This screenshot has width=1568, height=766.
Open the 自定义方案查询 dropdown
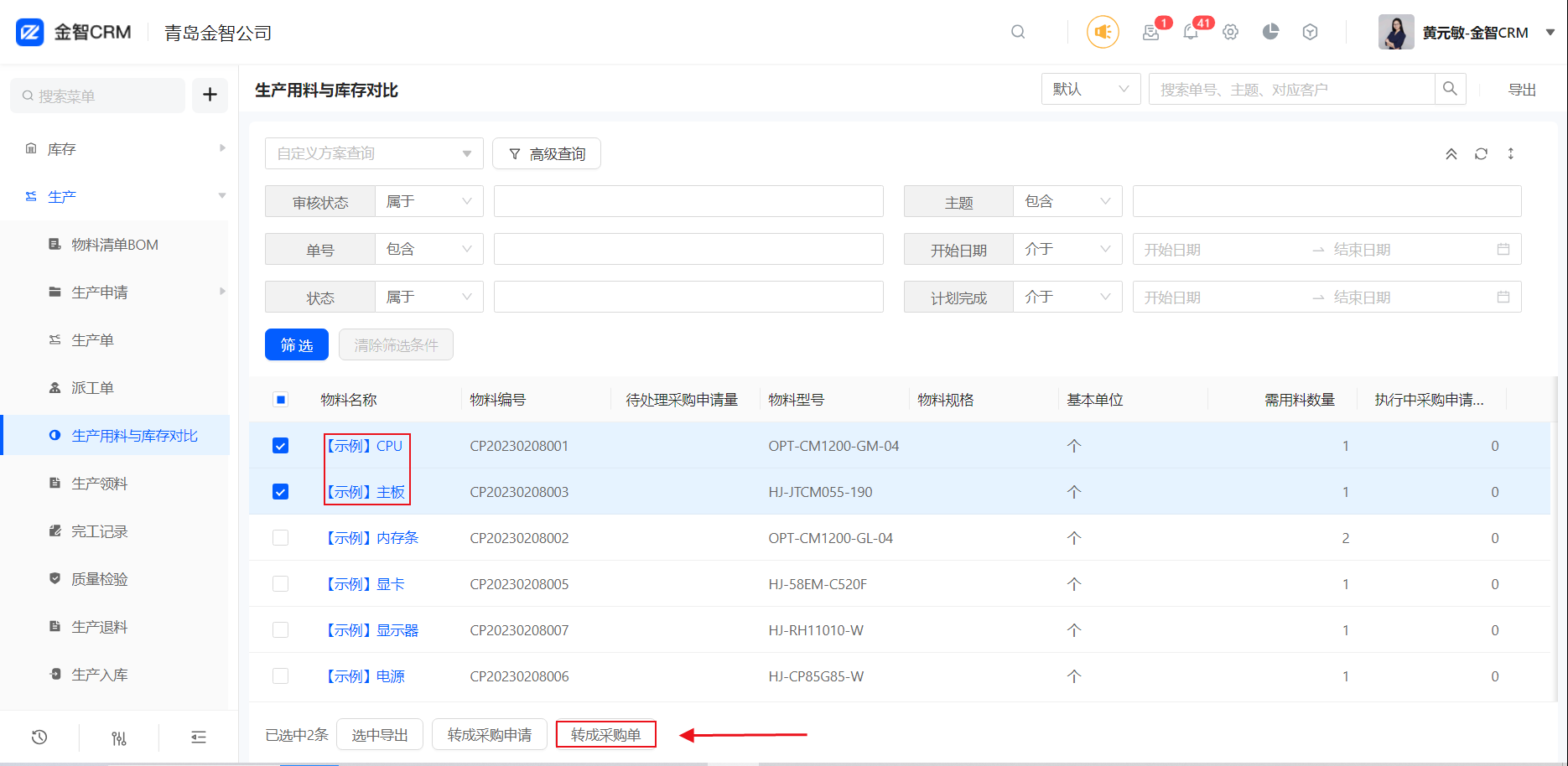pyautogui.click(x=374, y=153)
